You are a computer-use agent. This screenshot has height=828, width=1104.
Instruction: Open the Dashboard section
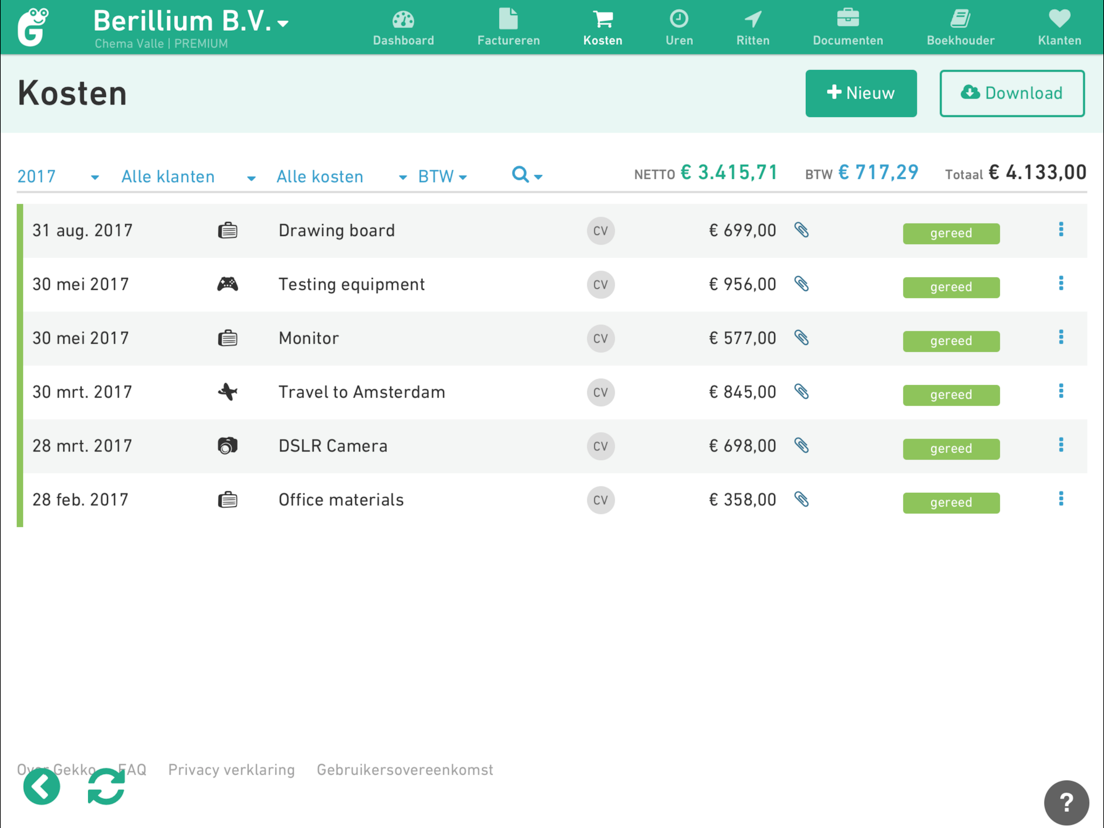pyautogui.click(x=403, y=28)
